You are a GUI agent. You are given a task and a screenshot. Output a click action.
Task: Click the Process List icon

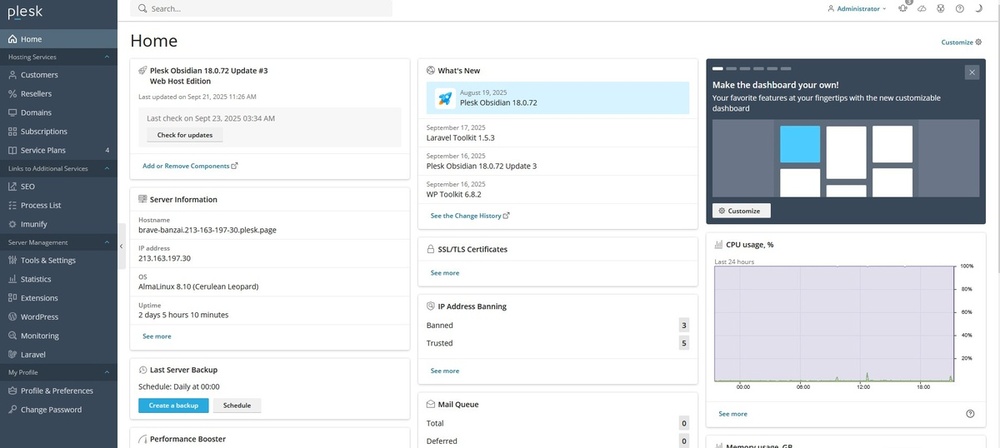point(12,205)
